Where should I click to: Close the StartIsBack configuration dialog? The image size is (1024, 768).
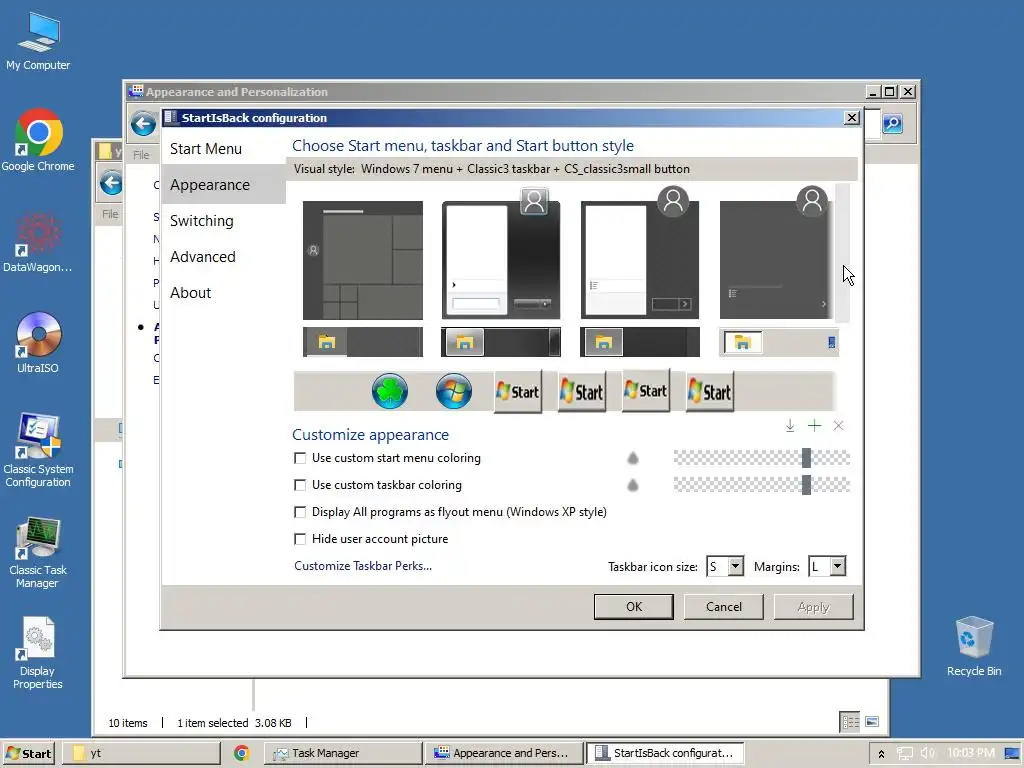click(x=851, y=118)
